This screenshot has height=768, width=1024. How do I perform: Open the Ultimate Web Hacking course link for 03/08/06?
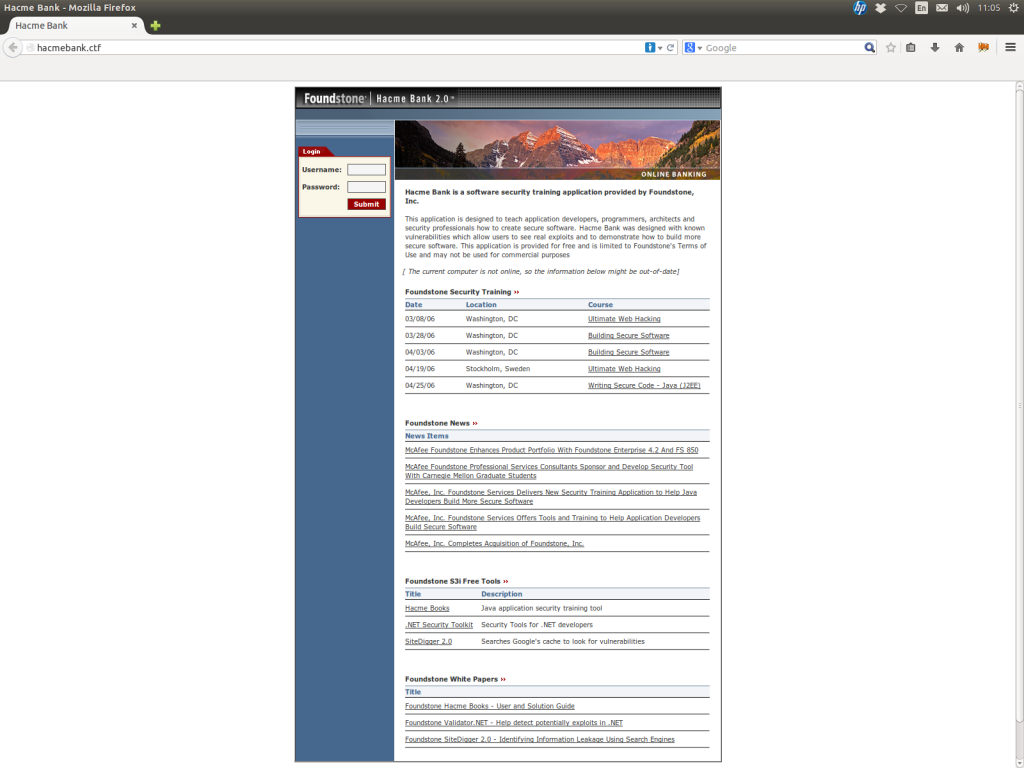coord(624,319)
